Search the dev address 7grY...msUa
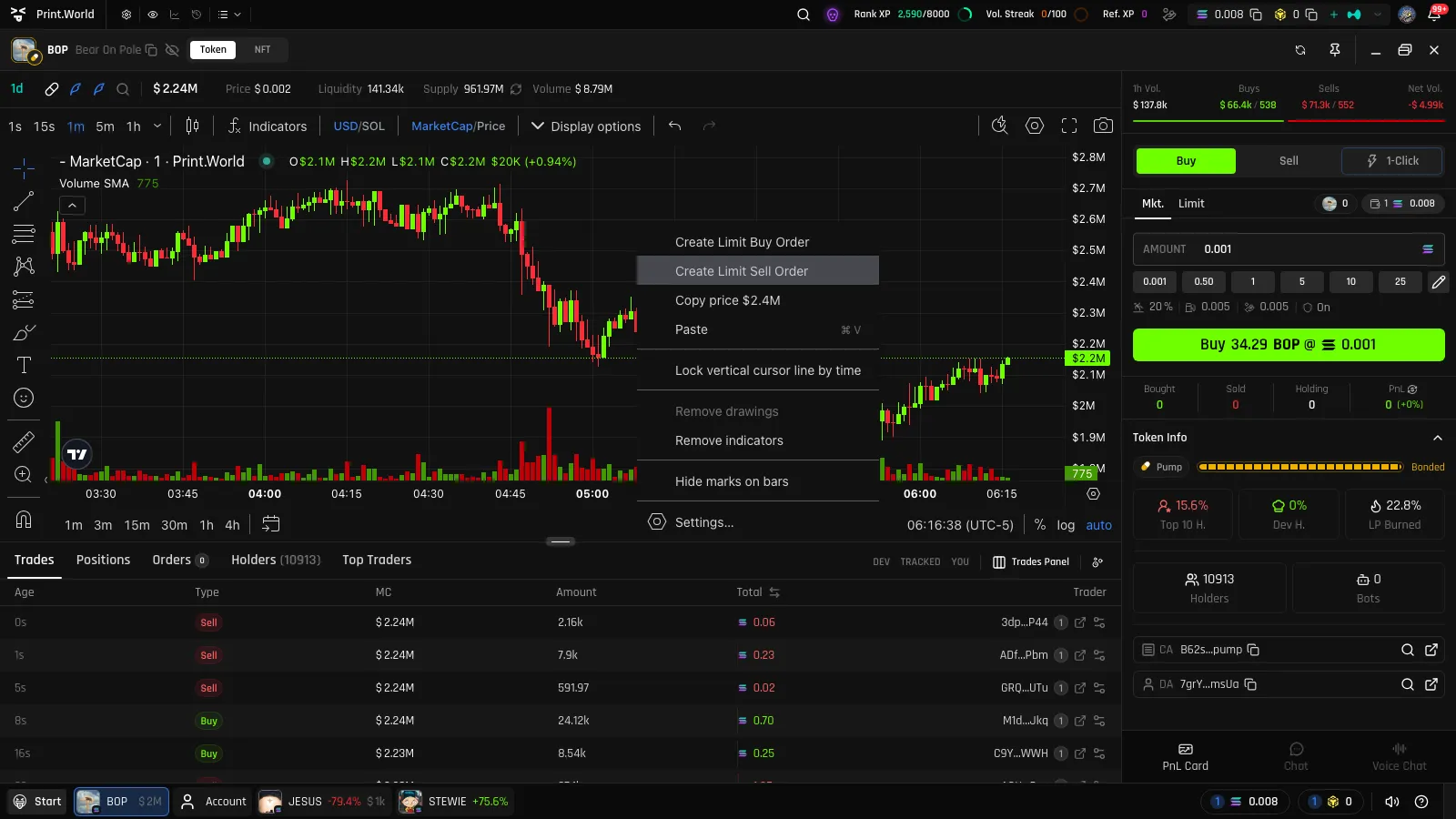Viewport: 1456px width, 819px height. click(x=1408, y=684)
